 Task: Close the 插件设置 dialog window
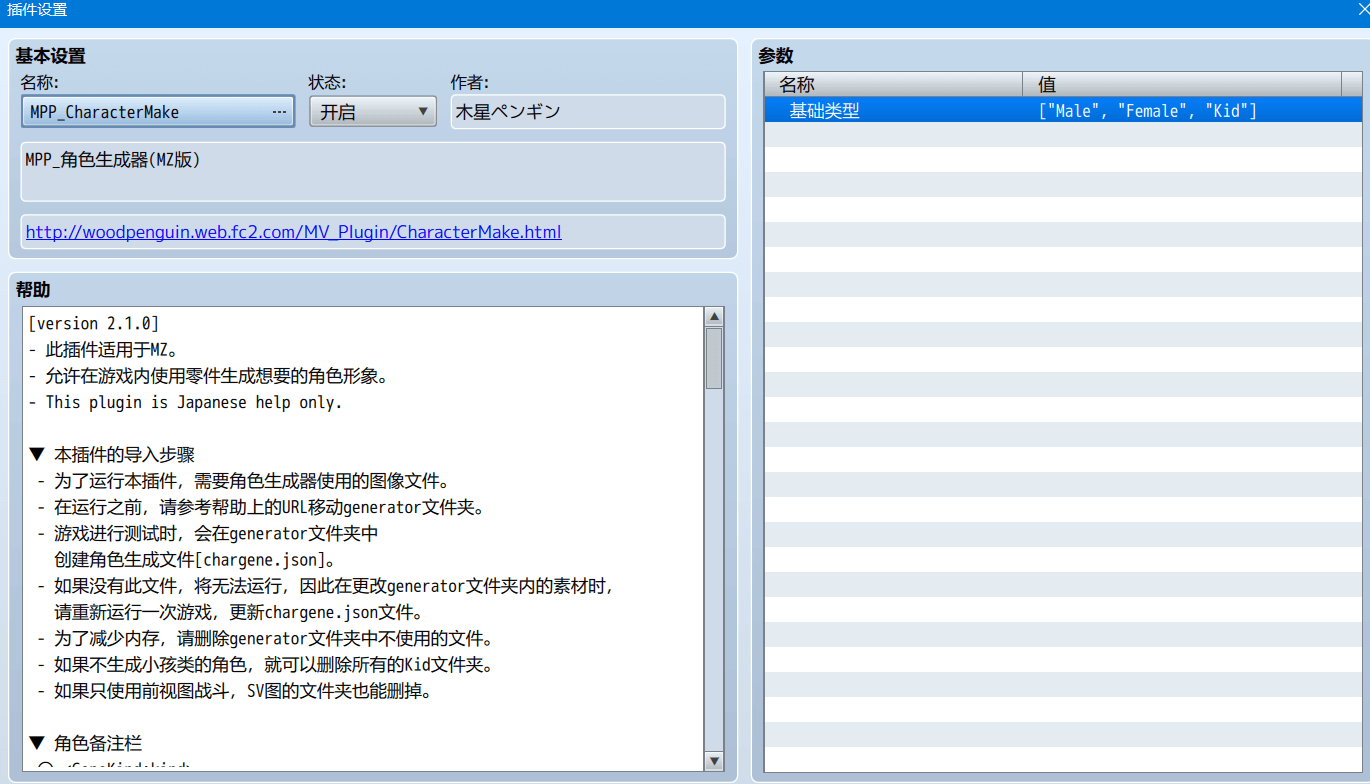(x=1361, y=10)
